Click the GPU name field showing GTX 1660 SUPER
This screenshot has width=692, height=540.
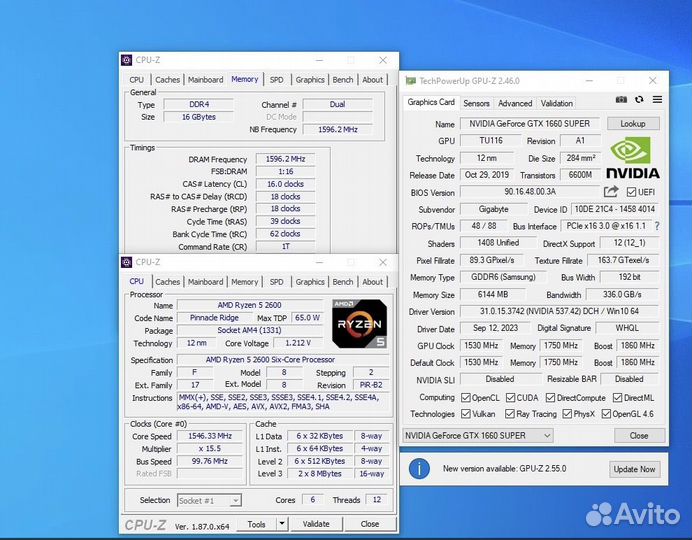(530, 124)
